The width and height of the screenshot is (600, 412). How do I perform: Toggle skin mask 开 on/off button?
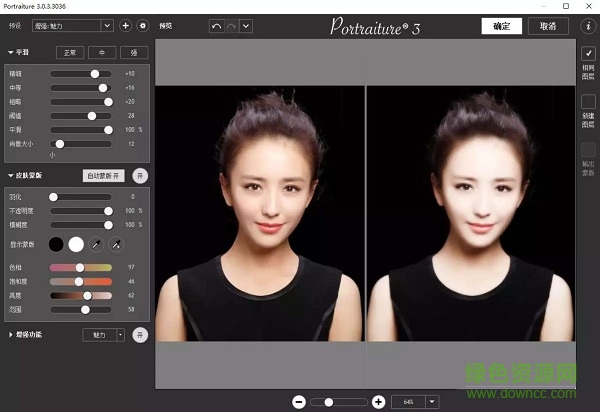[140, 175]
